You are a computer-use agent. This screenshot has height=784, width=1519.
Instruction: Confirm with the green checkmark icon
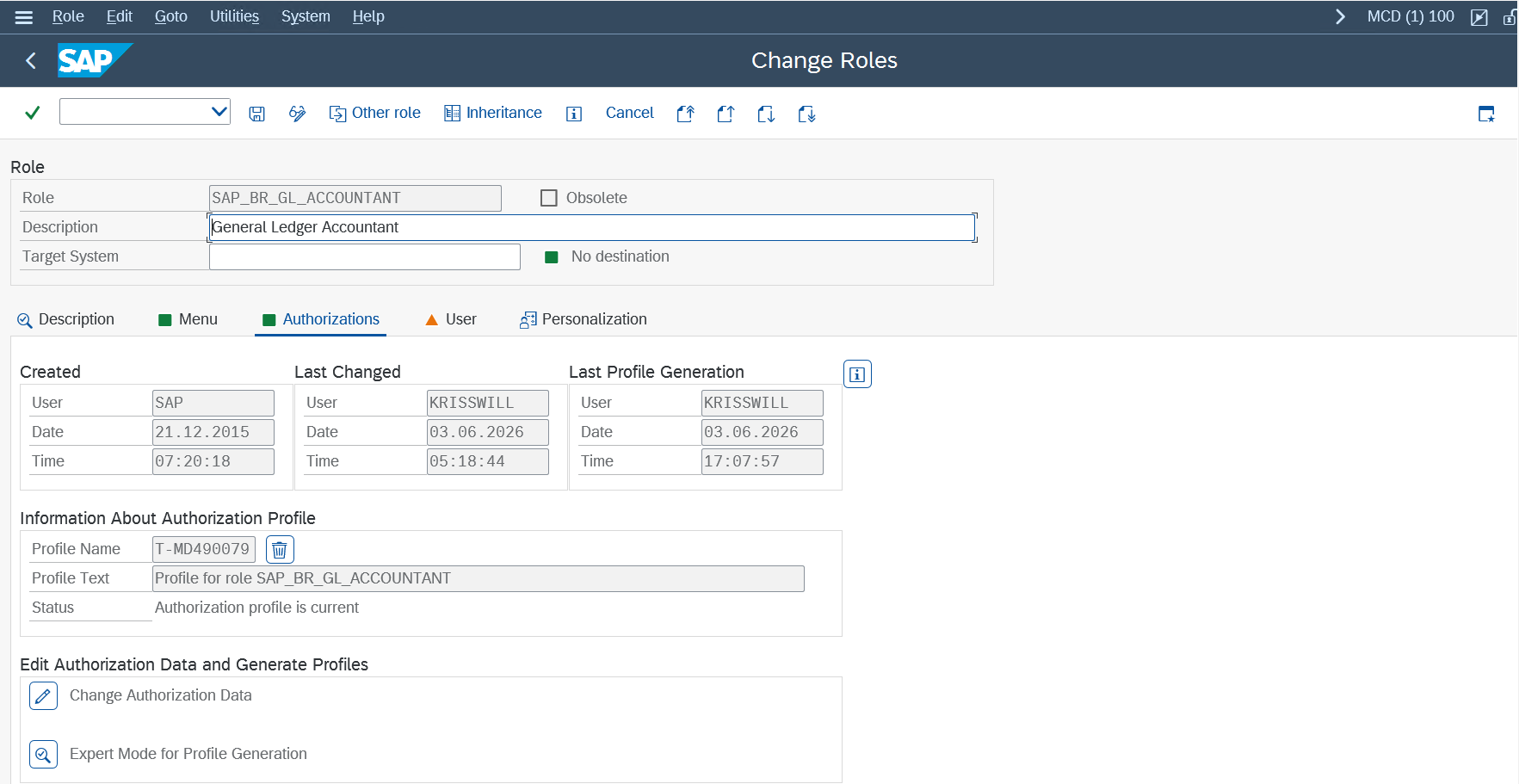(33, 113)
